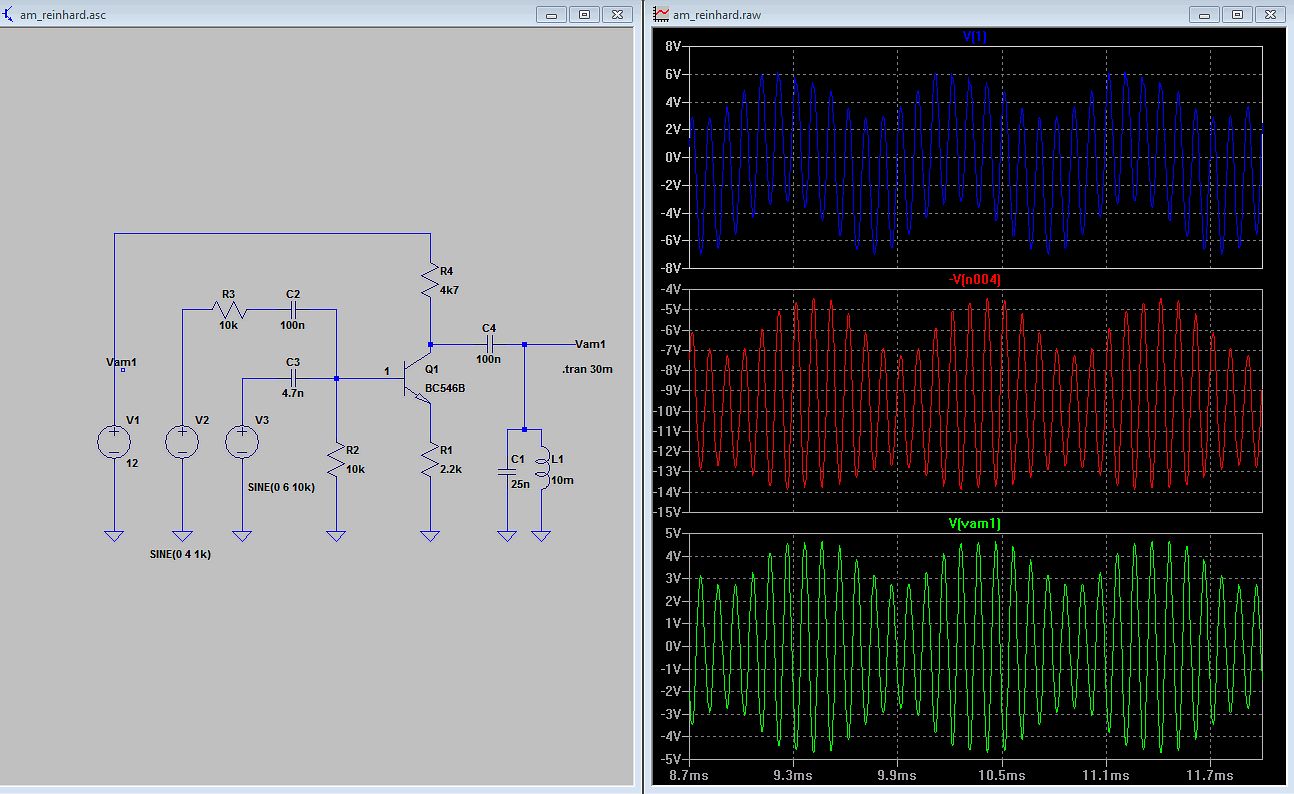
Task: Select the Q1 BC546B transistor symbol
Action: [413, 379]
